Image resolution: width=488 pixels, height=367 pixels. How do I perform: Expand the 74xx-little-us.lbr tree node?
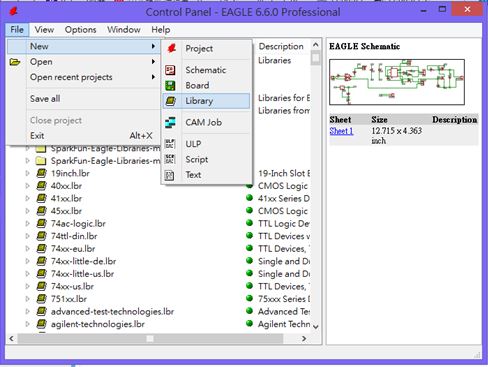(27, 274)
